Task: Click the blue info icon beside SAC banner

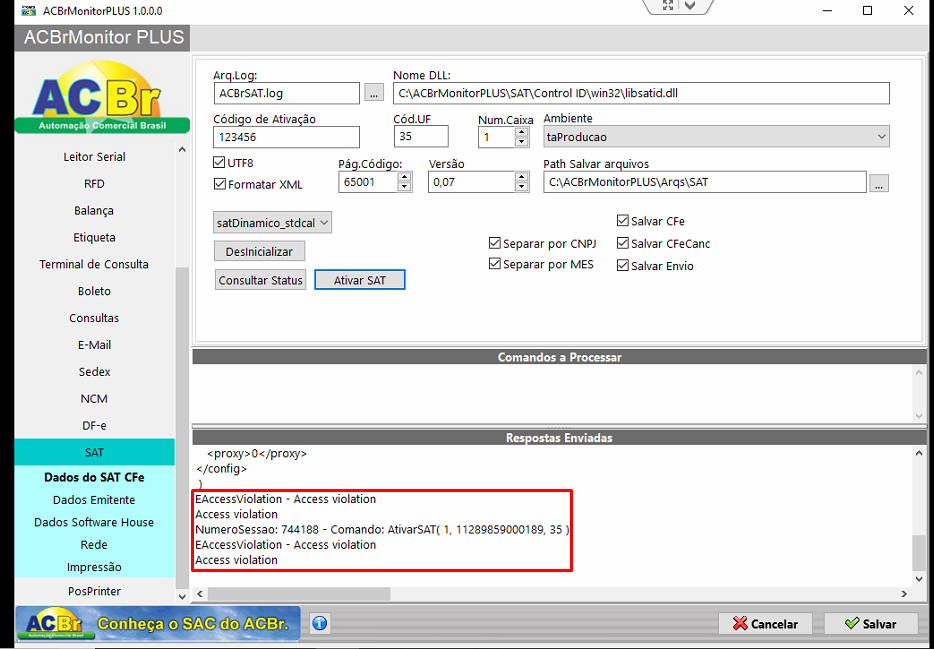Action: tap(320, 623)
